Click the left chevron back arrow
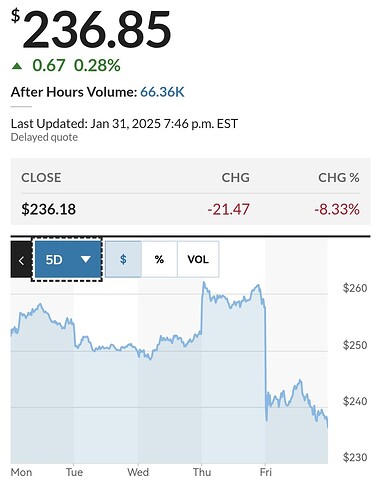This screenshot has width=381, height=500. click(x=21, y=260)
